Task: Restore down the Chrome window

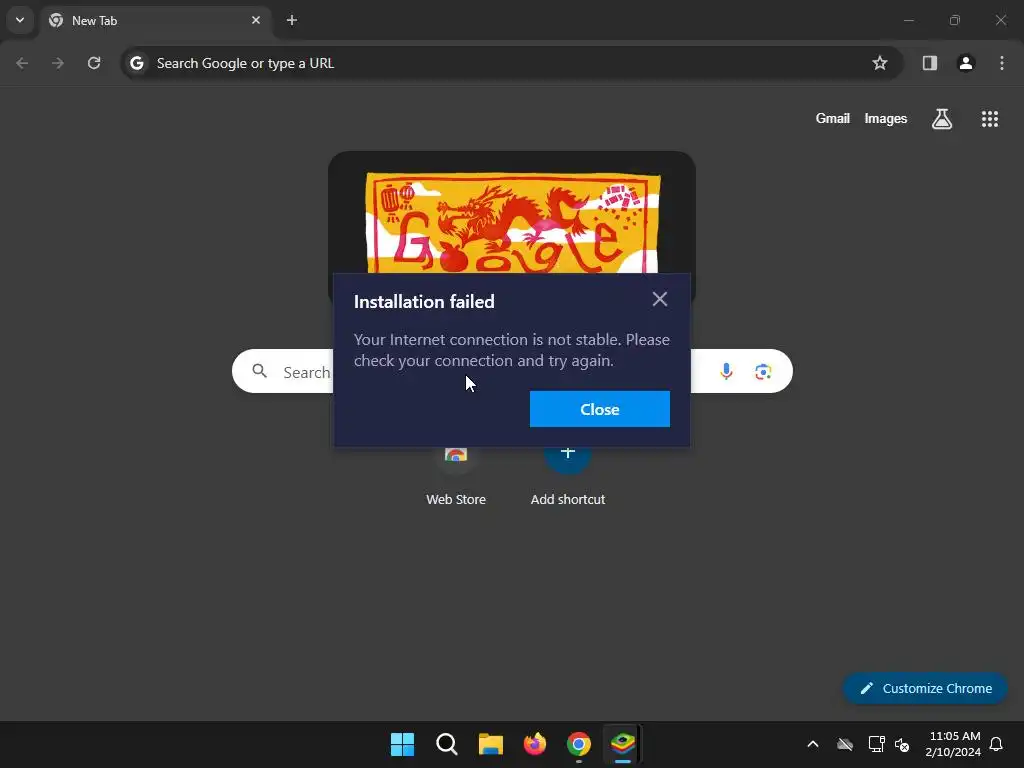Action: [955, 20]
